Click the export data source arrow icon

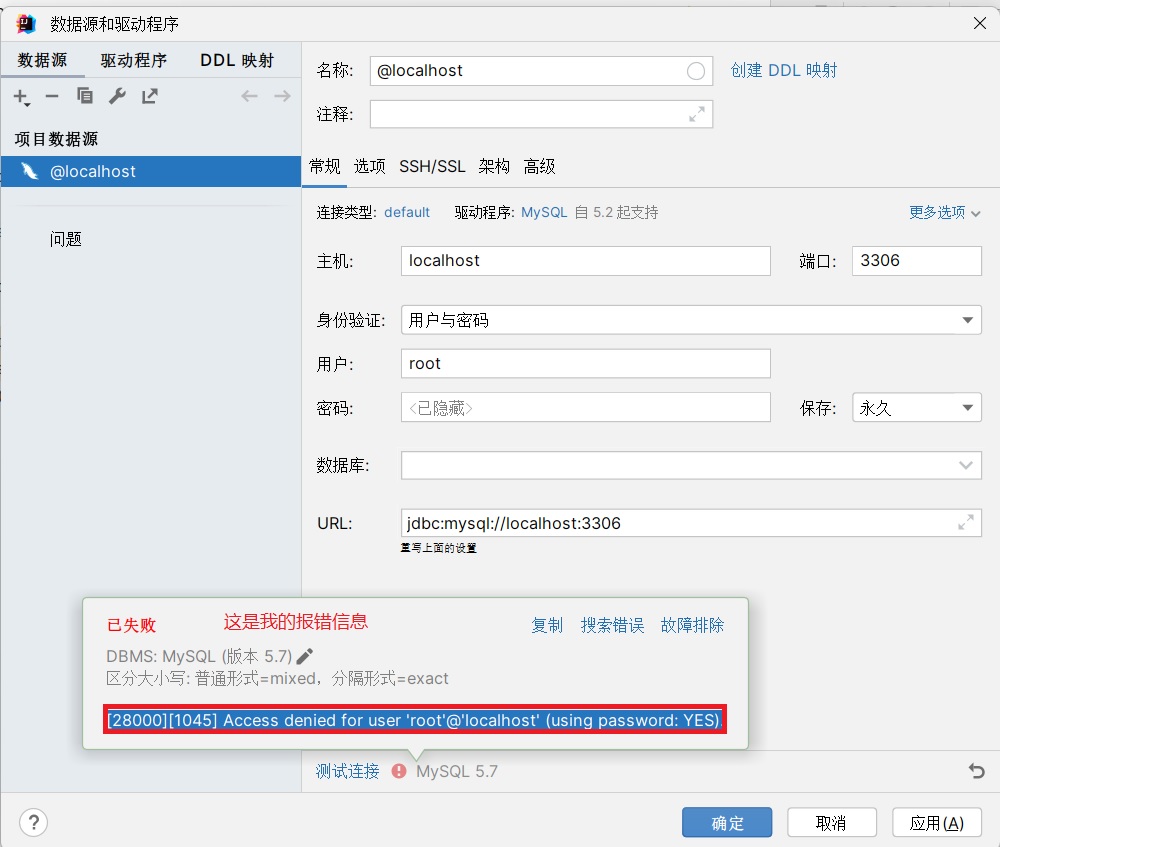(x=149, y=96)
